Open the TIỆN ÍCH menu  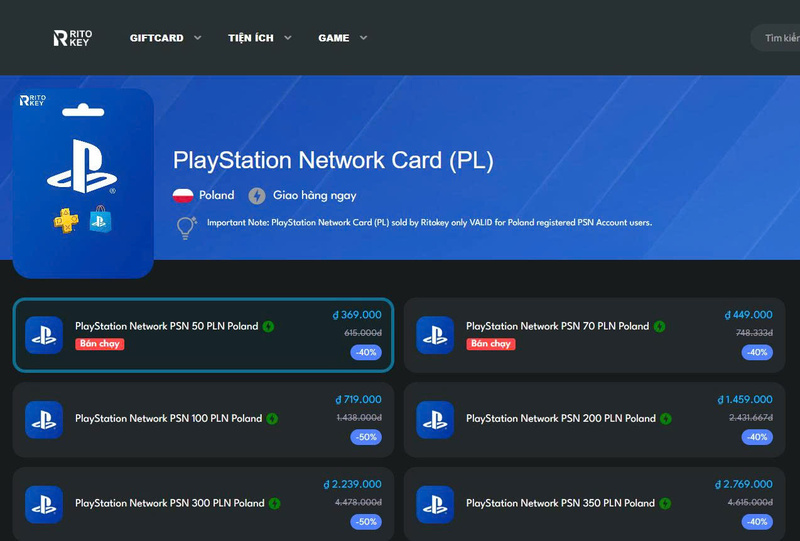click(x=251, y=38)
